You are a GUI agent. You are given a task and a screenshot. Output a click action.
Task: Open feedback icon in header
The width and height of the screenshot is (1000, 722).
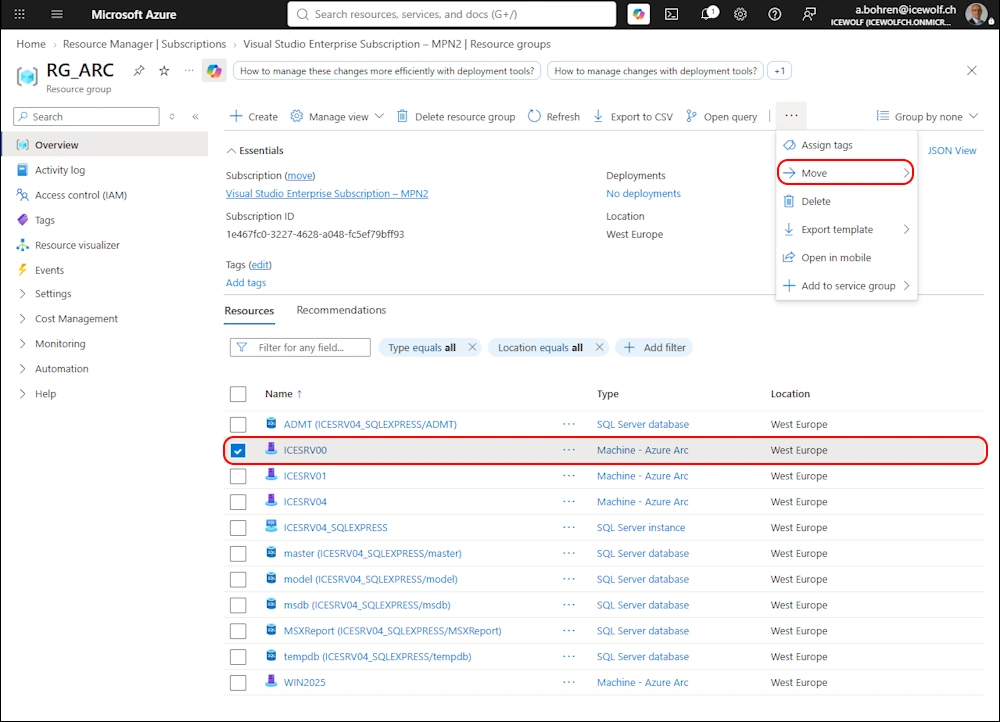(x=809, y=14)
